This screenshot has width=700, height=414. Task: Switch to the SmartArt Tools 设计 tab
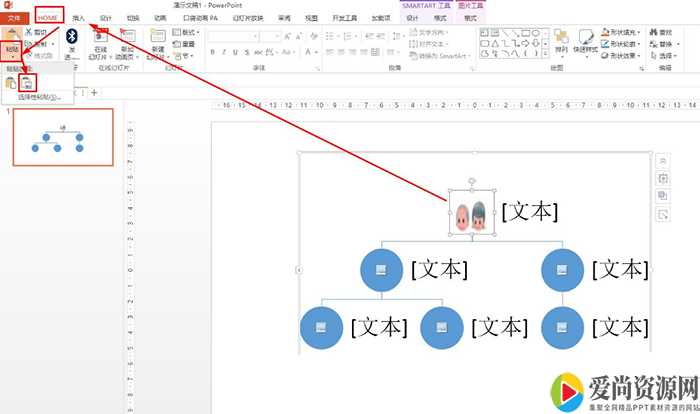tap(412, 18)
